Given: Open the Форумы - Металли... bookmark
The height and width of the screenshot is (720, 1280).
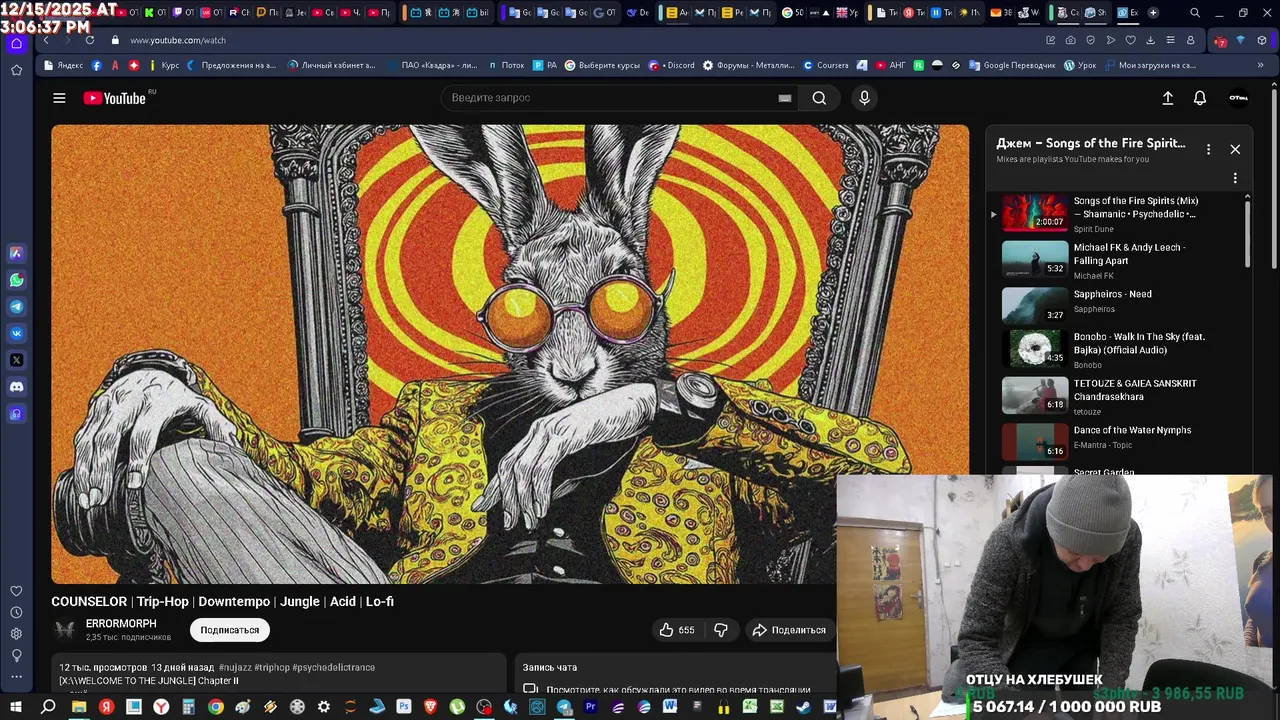Looking at the screenshot, I should point(748,65).
